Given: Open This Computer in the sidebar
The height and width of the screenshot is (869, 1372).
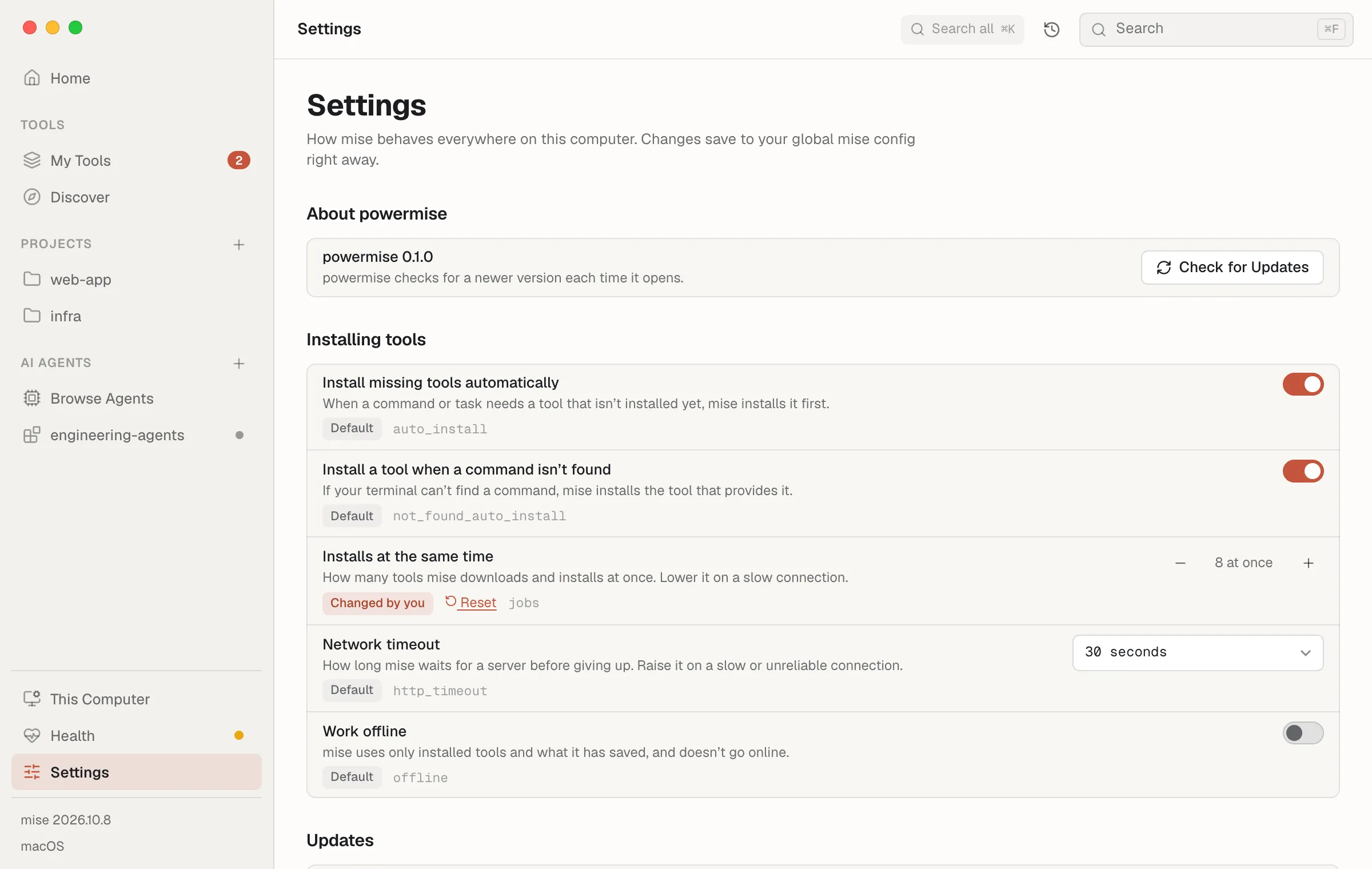Looking at the screenshot, I should [x=136, y=699].
